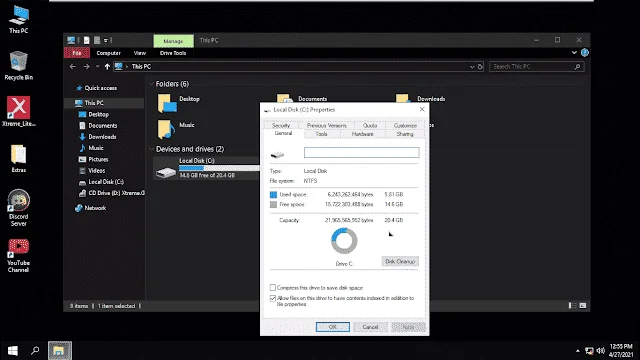The width and height of the screenshot is (640, 360).
Task: Select Music in navigation pane
Action: (x=96, y=148)
